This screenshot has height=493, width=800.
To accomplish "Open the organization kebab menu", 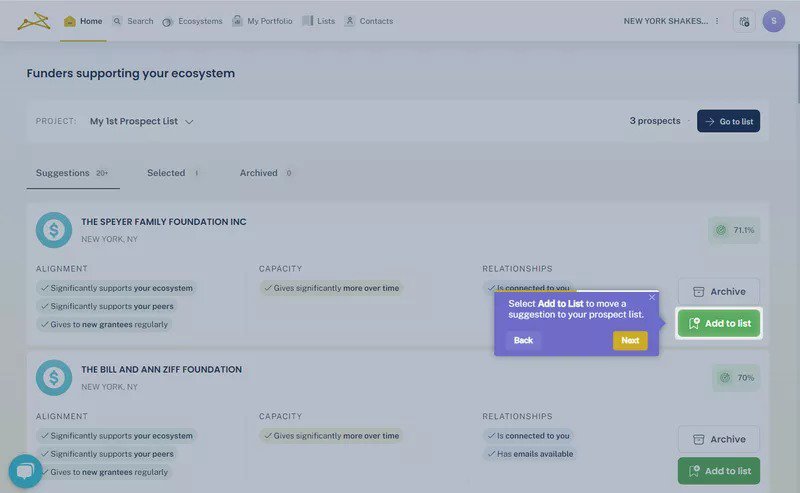I will pos(717,21).
